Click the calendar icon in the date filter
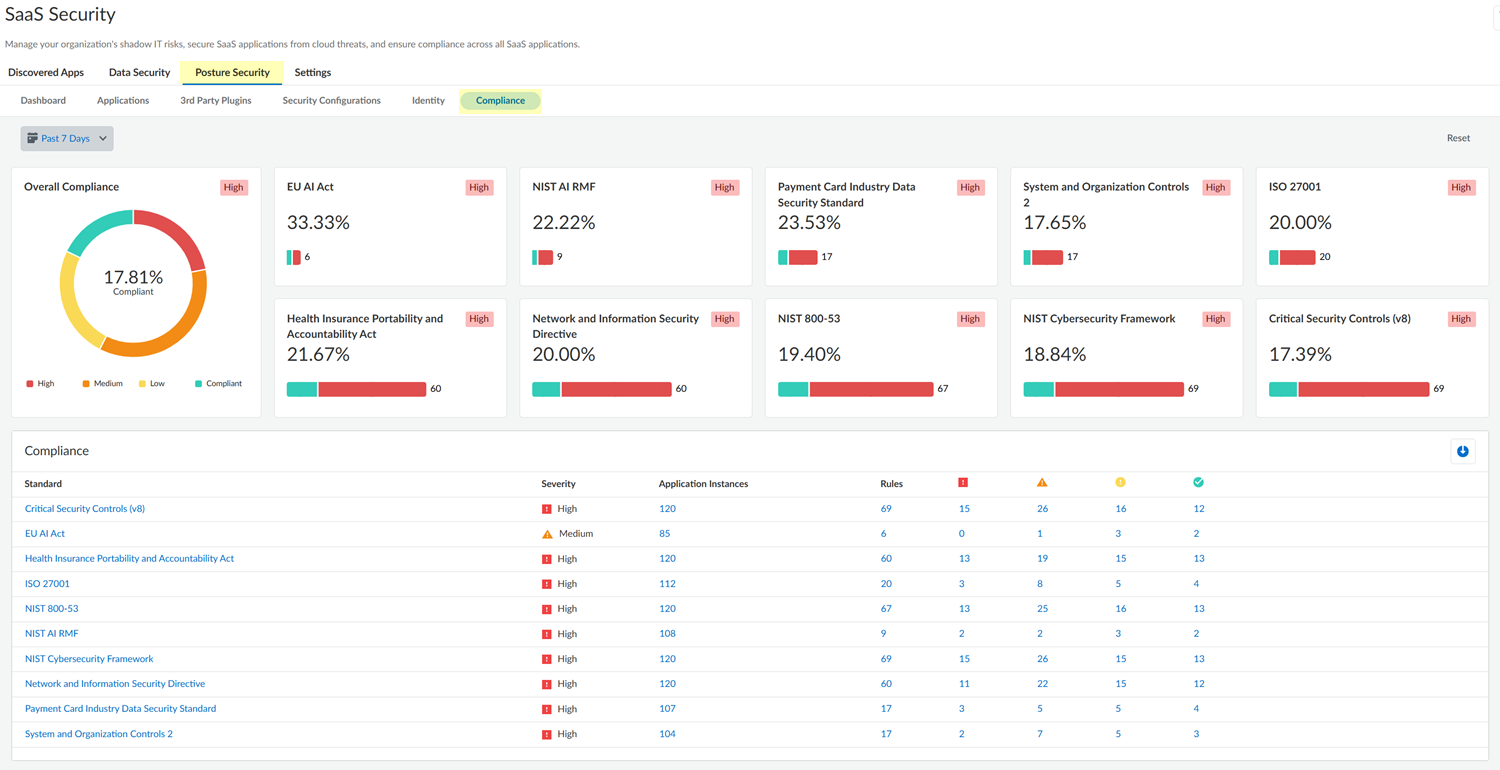The width and height of the screenshot is (1500, 770). pyautogui.click(x=32, y=138)
